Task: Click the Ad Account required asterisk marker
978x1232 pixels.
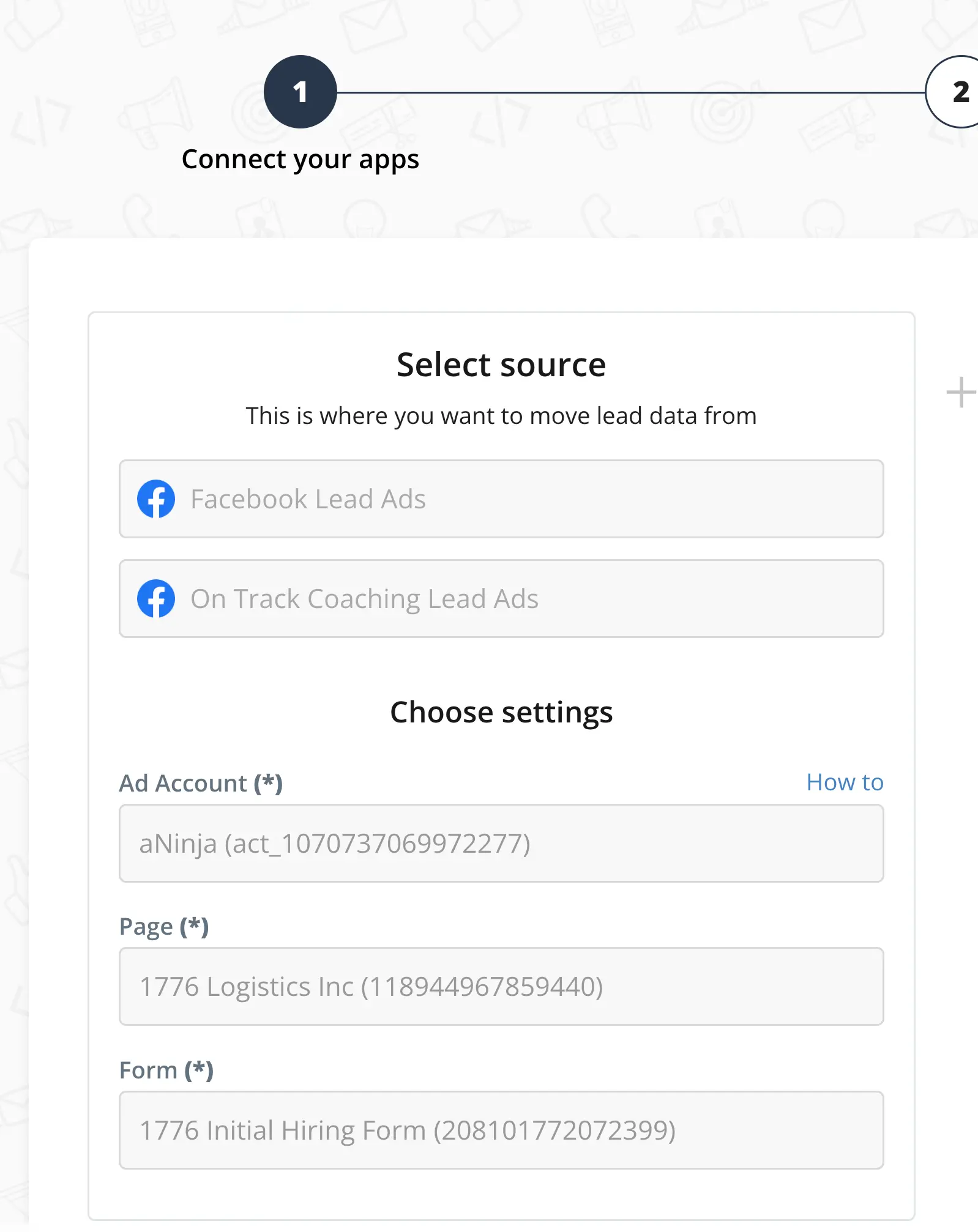Action: [x=268, y=782]
